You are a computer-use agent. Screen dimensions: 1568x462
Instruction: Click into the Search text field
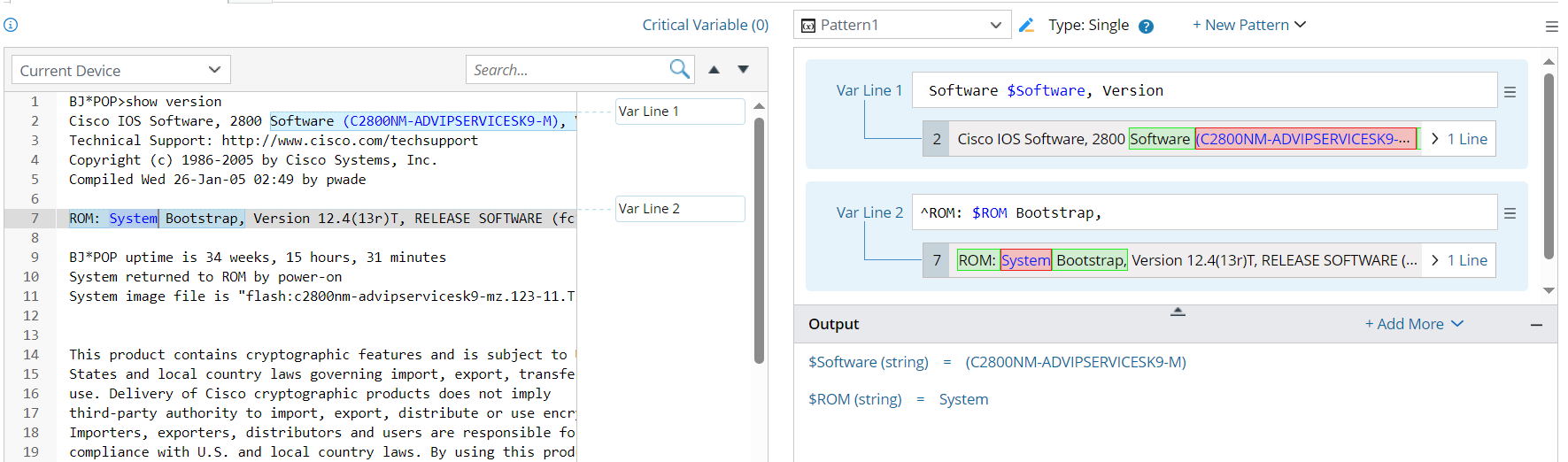(x=567, y=70)
